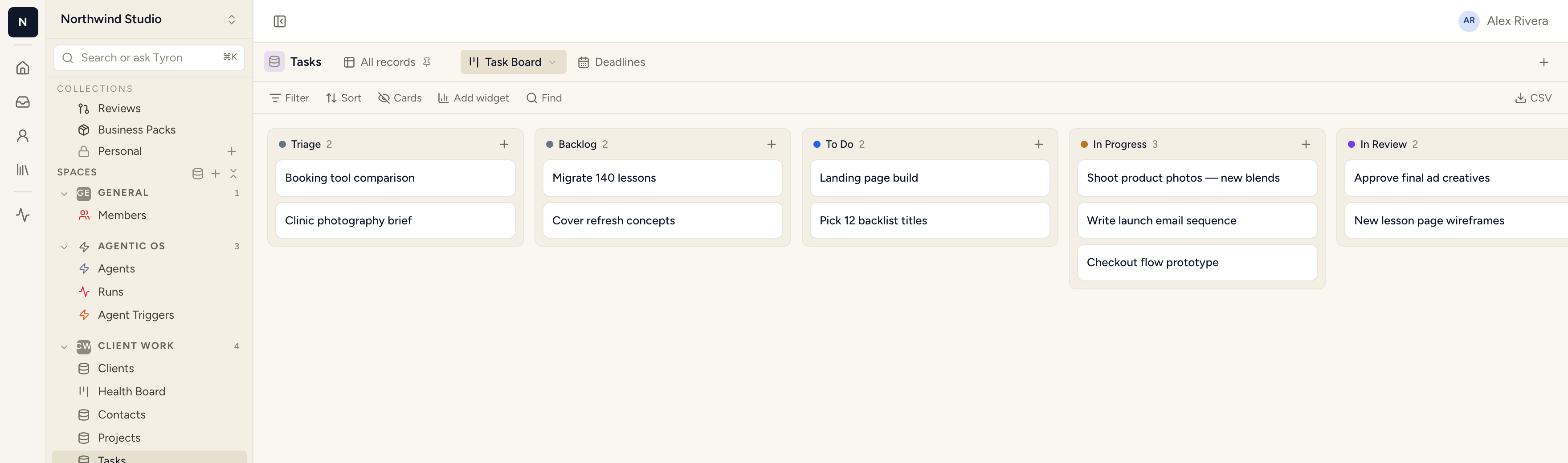Image resolution: width=1568 pixels, height=463 pixels.
Task: Open the Inbox tray icon
Action: click(x=23, y=102)
